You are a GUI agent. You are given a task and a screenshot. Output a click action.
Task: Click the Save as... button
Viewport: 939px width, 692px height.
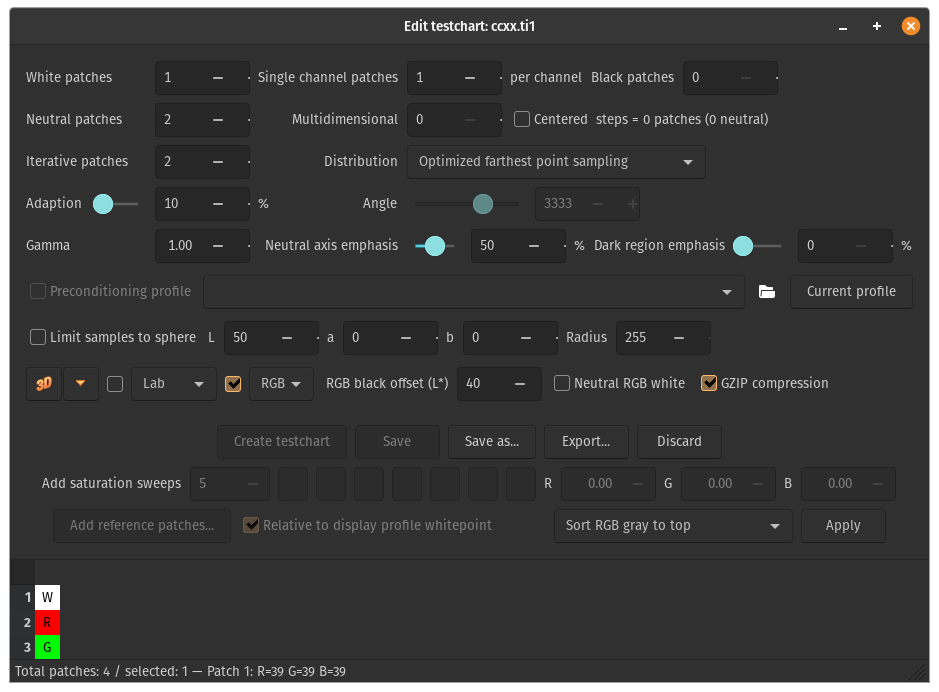(491, 441)
